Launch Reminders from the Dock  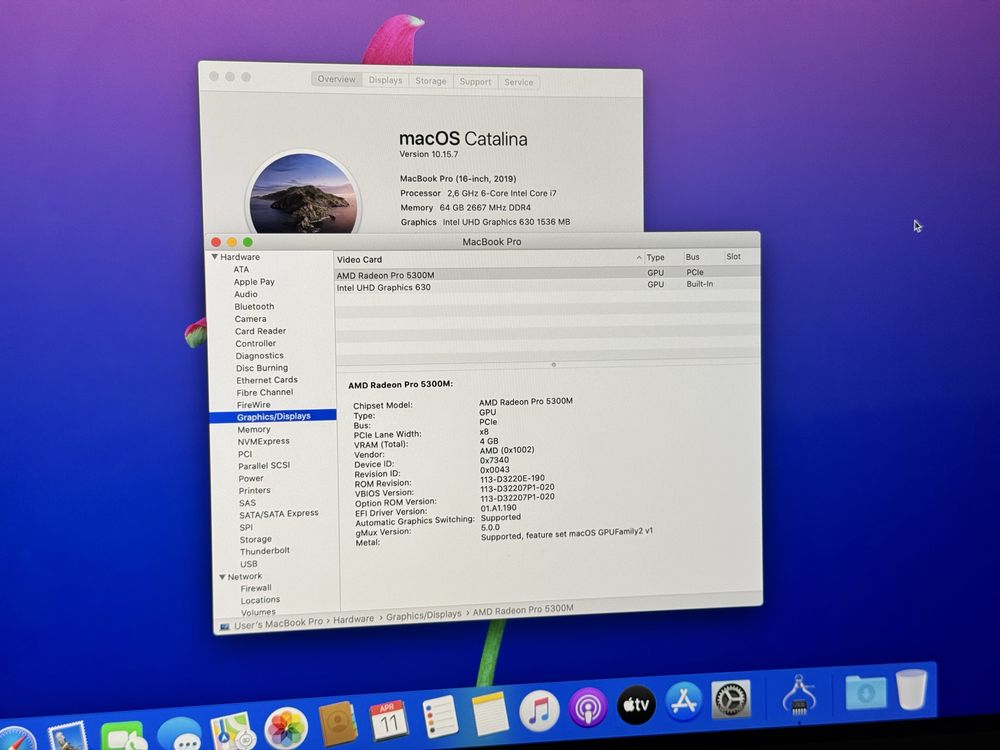click(440, 716)
